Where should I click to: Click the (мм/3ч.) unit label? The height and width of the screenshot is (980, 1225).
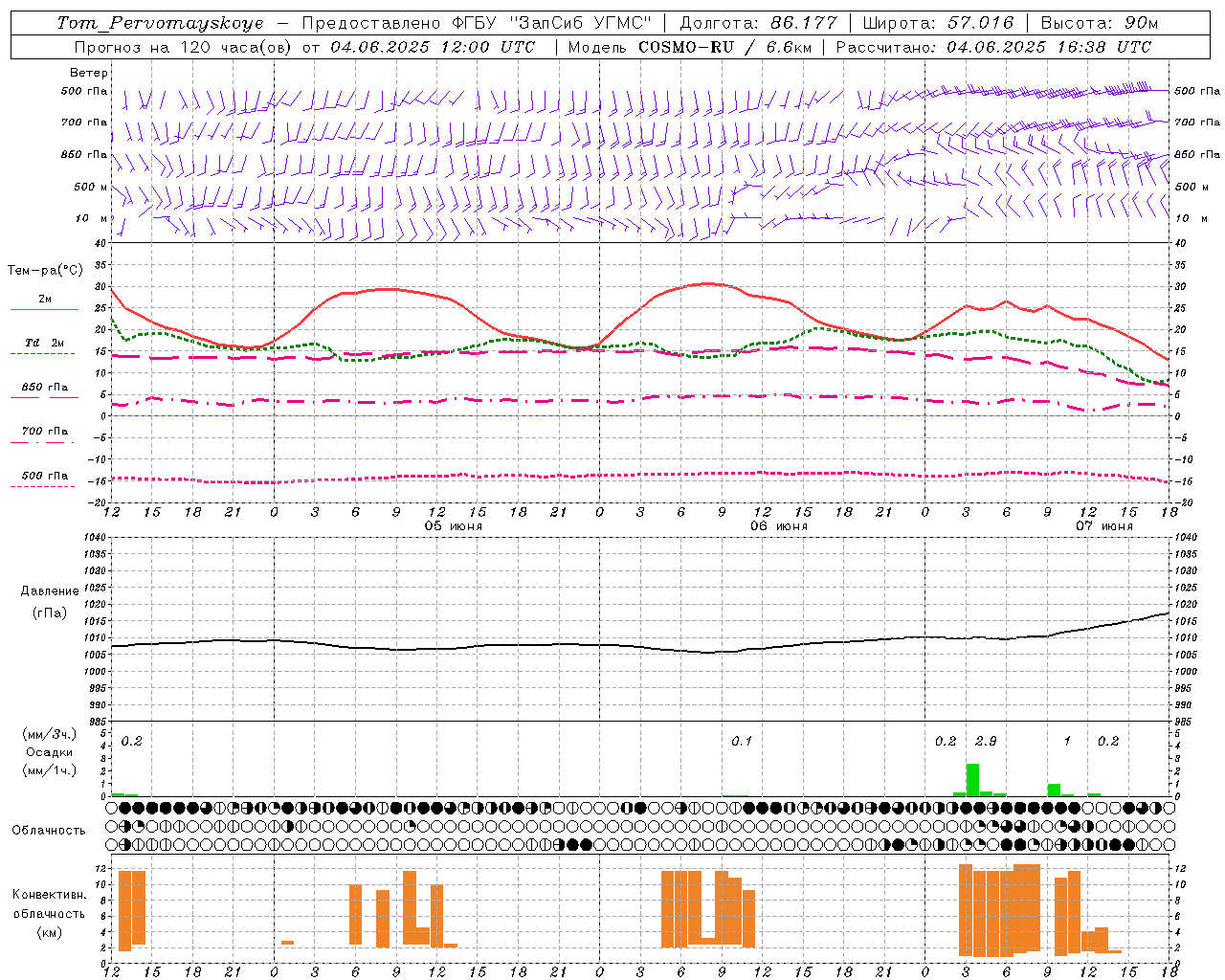50,734
